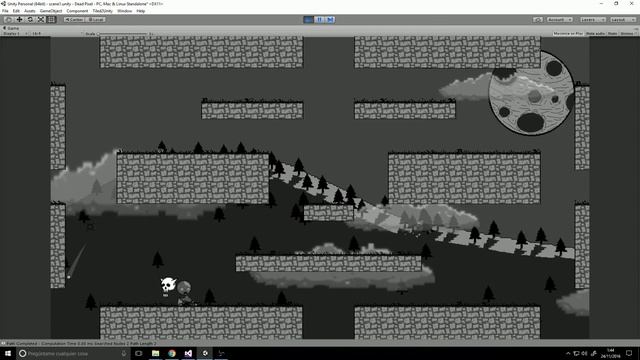Open Unity from taskbar
640x360 pixels.
point(205,353)
